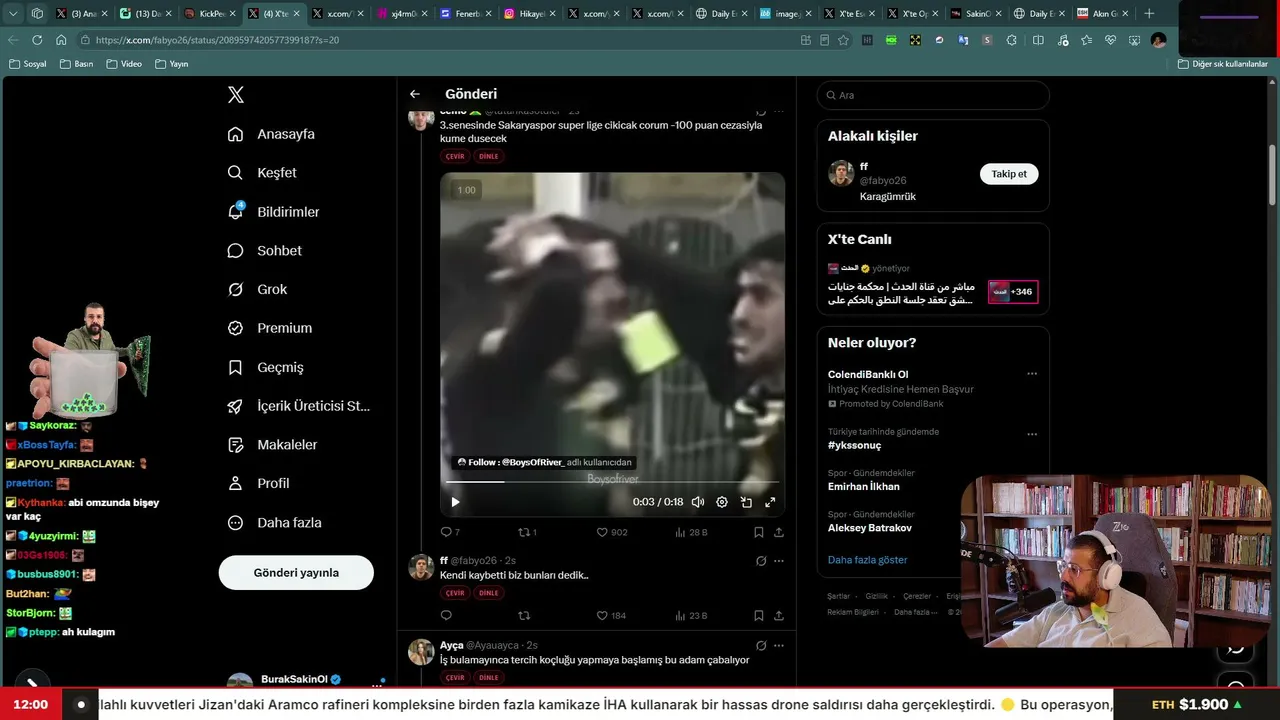Open the Sosyal bookmarks folder
This screenshot has height=720, width=1280.
[27, 64]
